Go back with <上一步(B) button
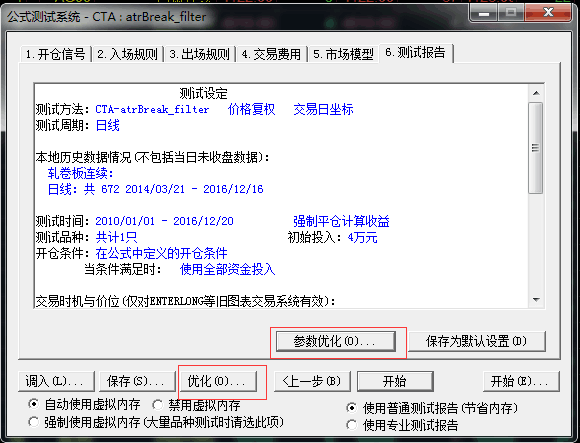 (x=312, y=381)
